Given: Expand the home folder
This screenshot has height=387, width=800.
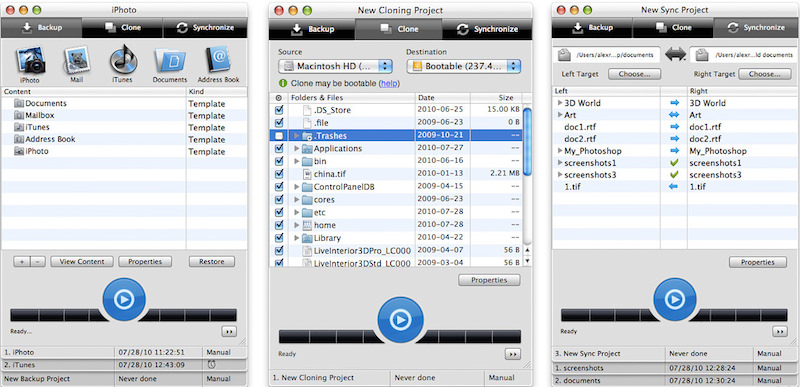Looking at the screenshot, I should [296, 225].
